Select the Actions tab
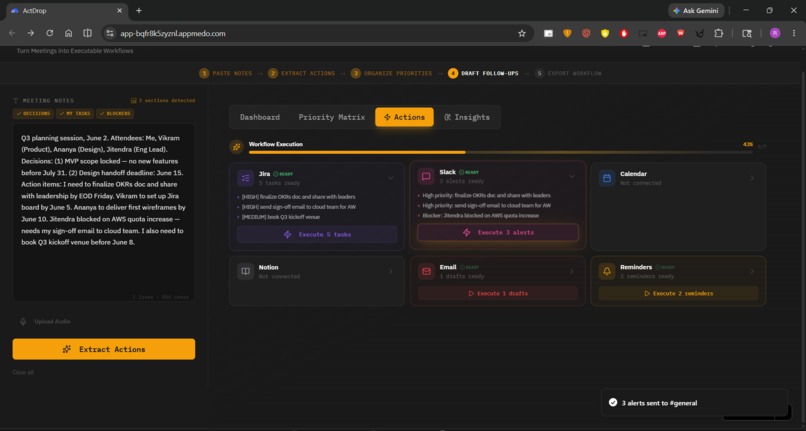806x431 pixels. pyautogui.click(x=404, y=117)
